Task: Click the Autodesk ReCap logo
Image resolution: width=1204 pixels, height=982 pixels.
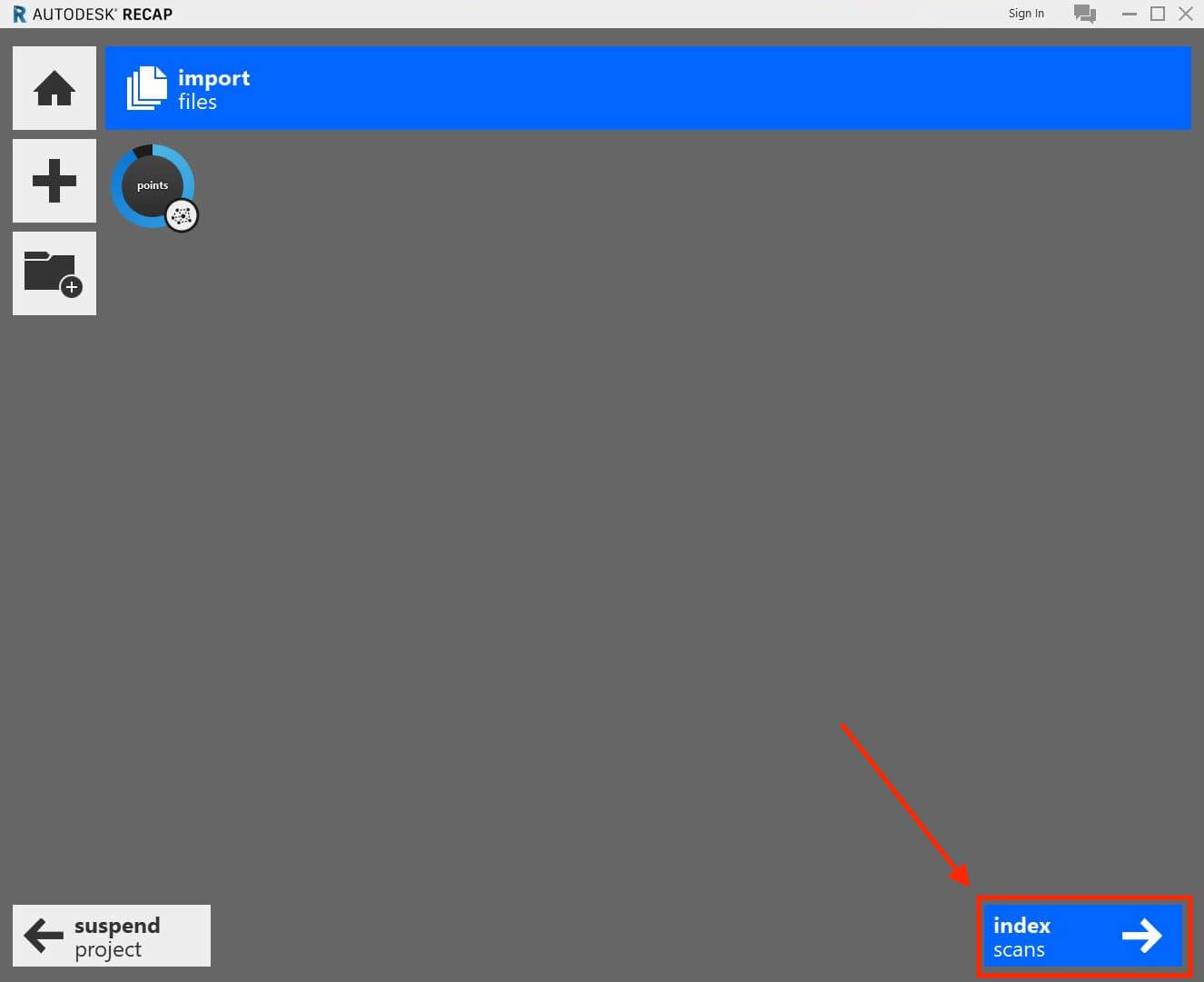Action: (x=20, y=14)
